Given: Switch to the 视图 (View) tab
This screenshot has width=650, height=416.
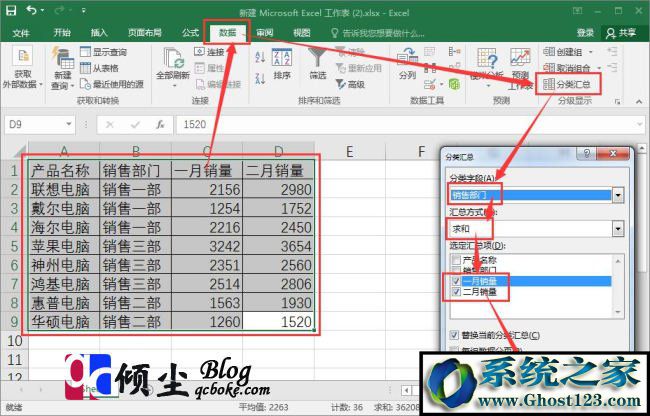Looking at the screenshot, I should (x=301, y=33).
